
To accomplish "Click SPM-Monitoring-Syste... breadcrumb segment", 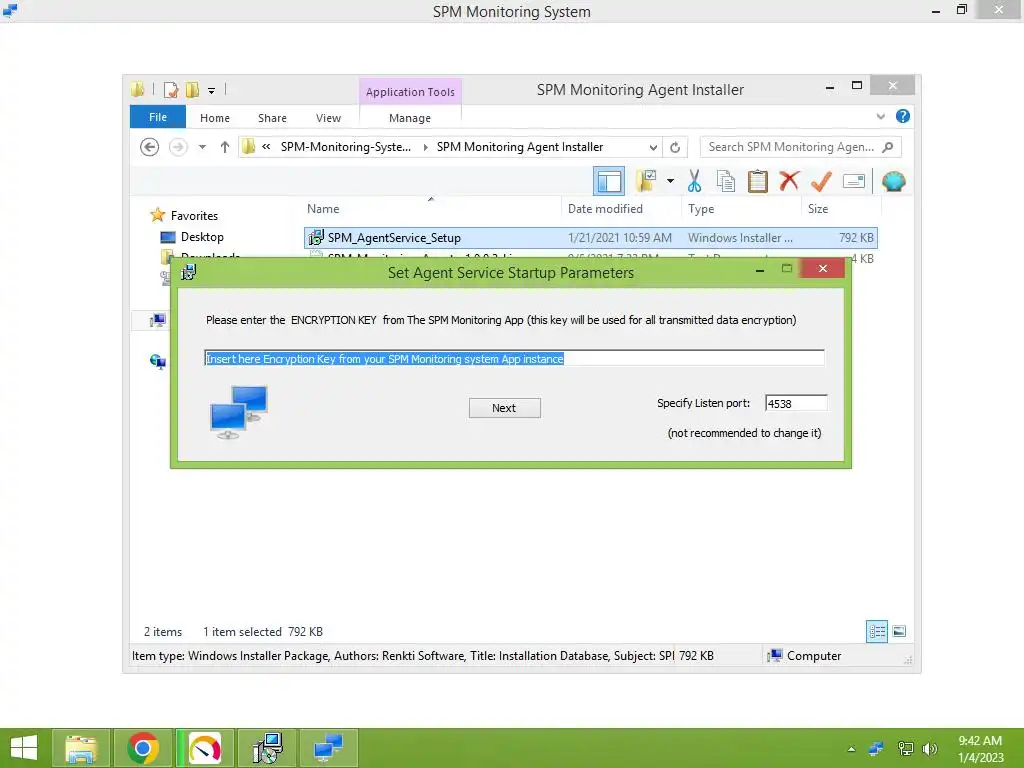I will (345, 147).
